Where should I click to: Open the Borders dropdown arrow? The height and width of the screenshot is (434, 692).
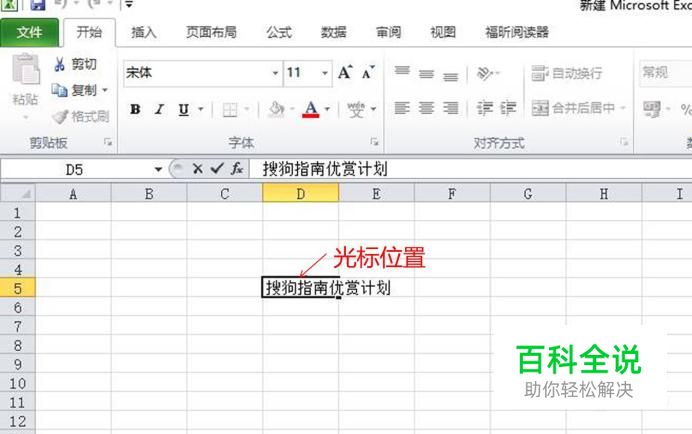247,109
